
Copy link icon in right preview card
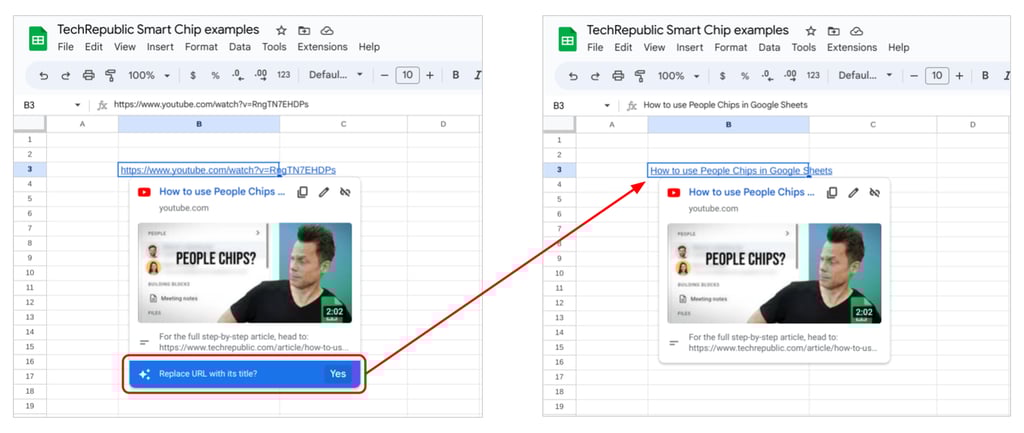pos(832,193)
